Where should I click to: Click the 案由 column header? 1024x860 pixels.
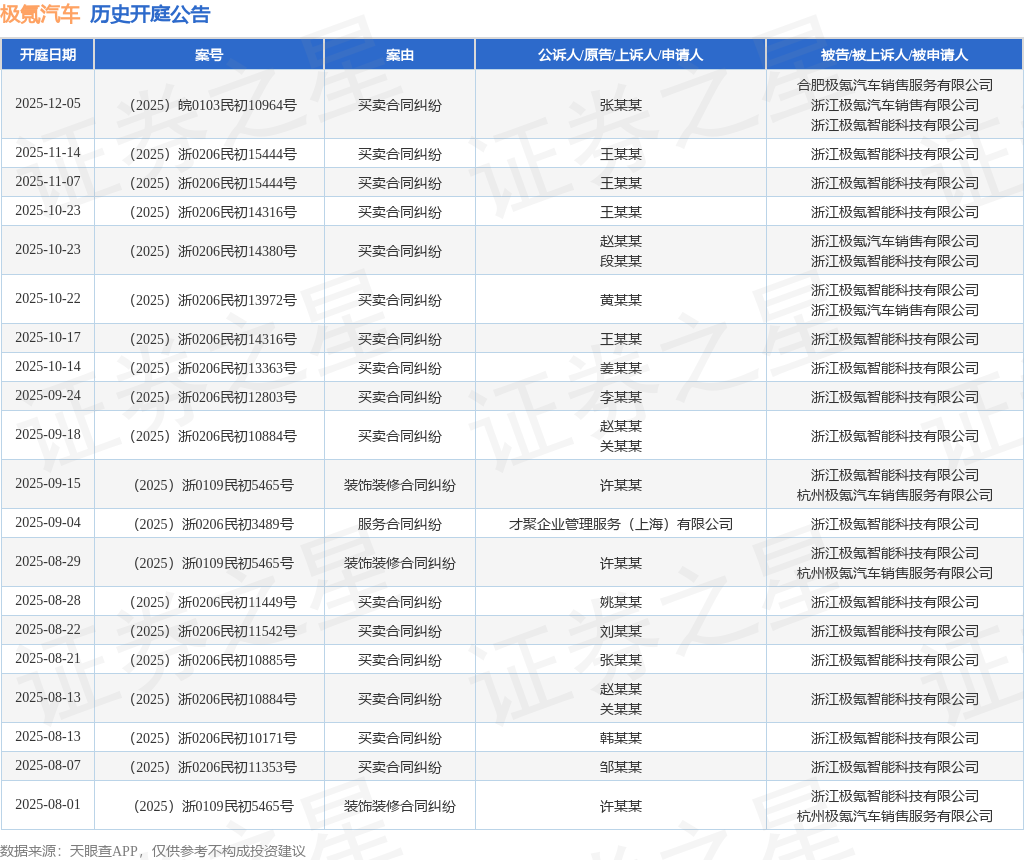(400, 55)
